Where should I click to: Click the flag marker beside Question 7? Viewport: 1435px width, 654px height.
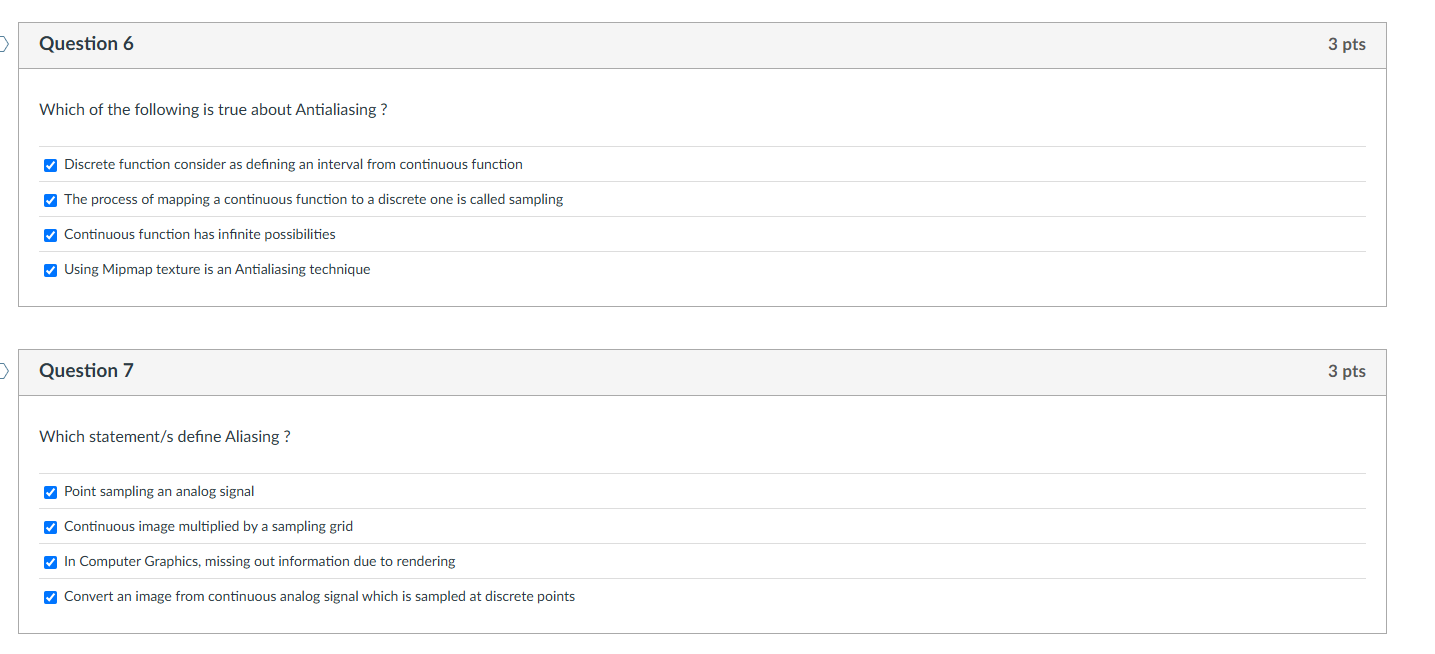[x=3, y=371]
